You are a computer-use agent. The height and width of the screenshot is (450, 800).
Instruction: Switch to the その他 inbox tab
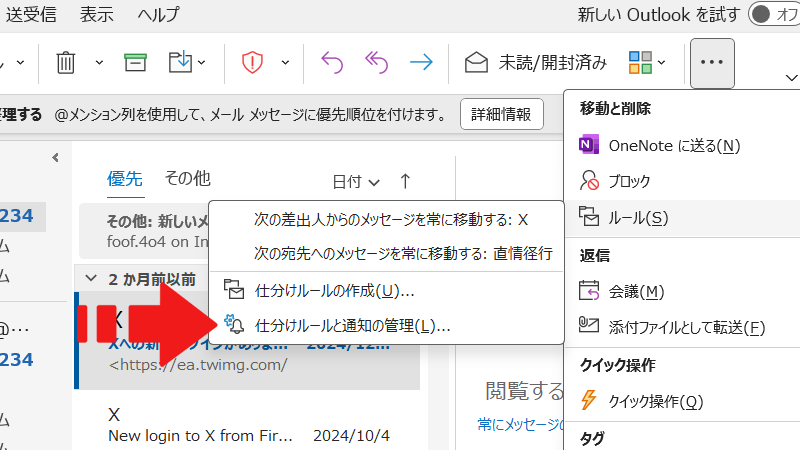187,179
